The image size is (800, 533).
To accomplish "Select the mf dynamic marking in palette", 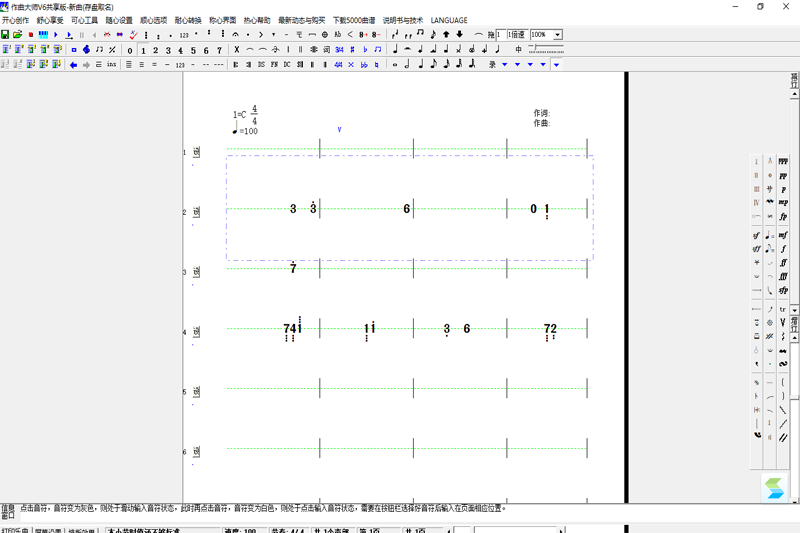I will click(x=783, y=235).
